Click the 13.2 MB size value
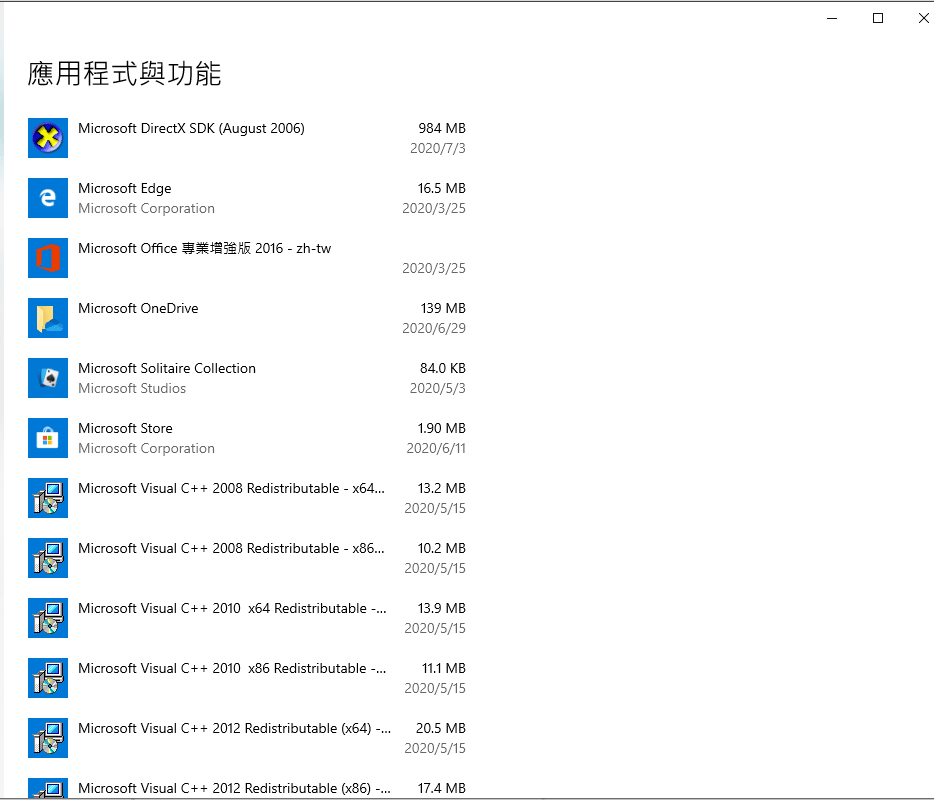The image size is (934, 800). coord(441,488)
